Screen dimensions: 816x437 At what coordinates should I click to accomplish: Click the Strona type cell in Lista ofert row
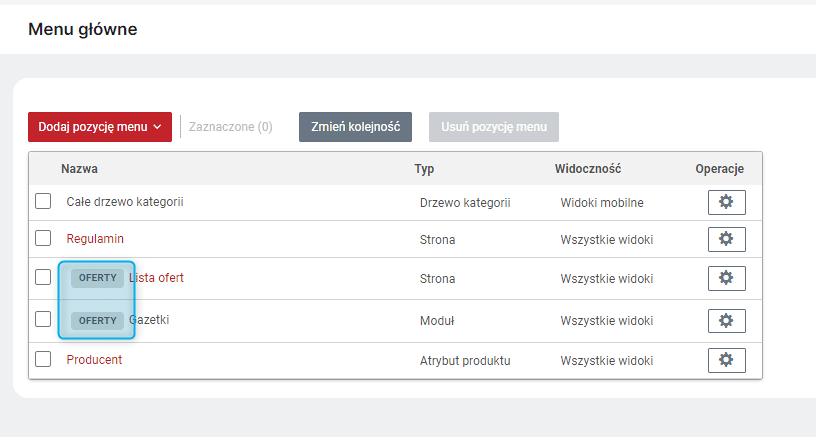(x=438, y=279)
